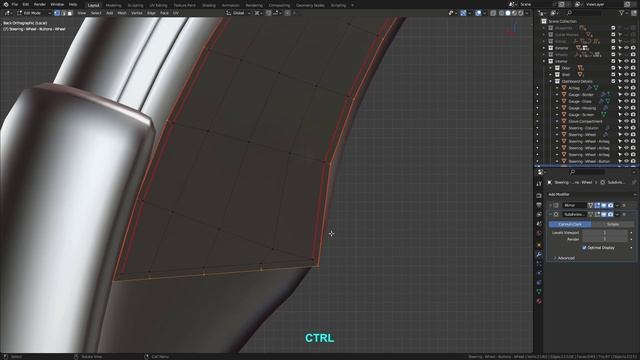The width and height of the screenshot is (640, 360).
Task: Add a new workspace with the plus tab
Action: pos(353,5)
